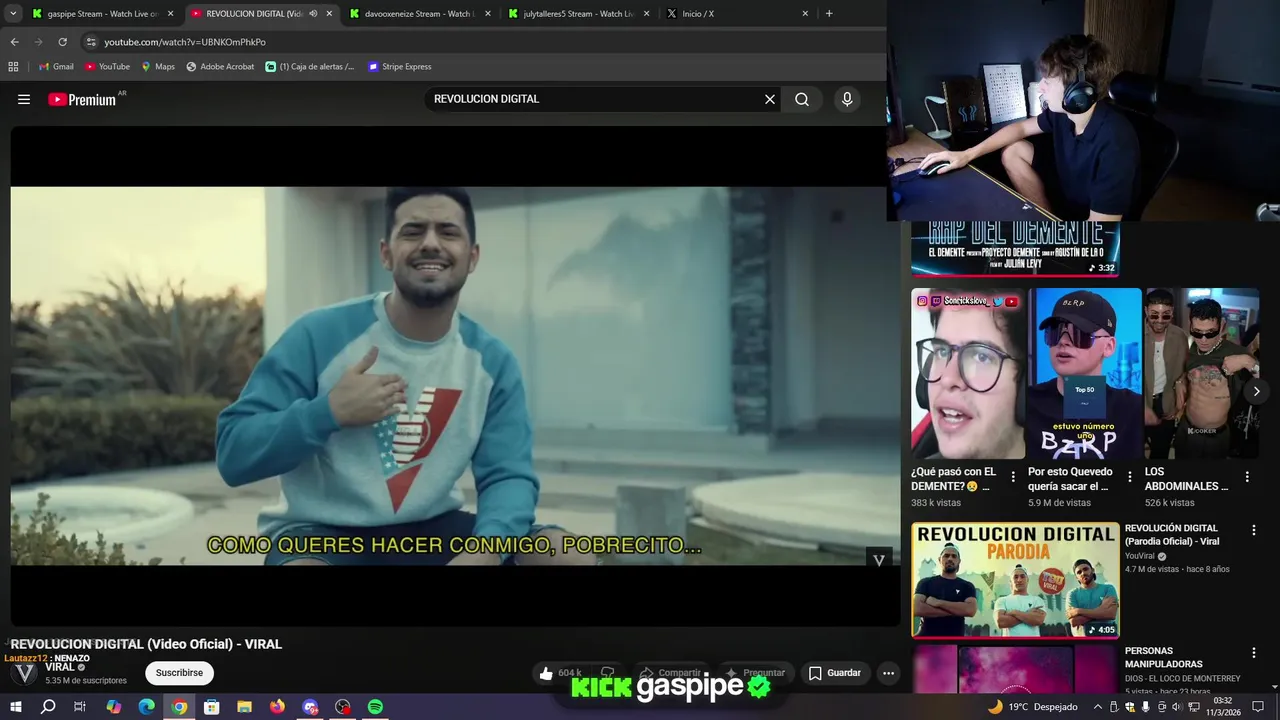This screenshot has width=1280, height=720.
Task: Open the Chrome apps grid bookmark icon
Action: (x=13, y=67)
